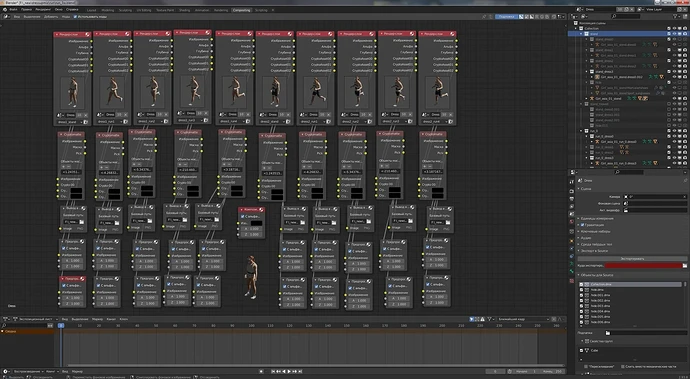Click the Подложка backdrop button
690x379 pixels.
click(506, 17)
